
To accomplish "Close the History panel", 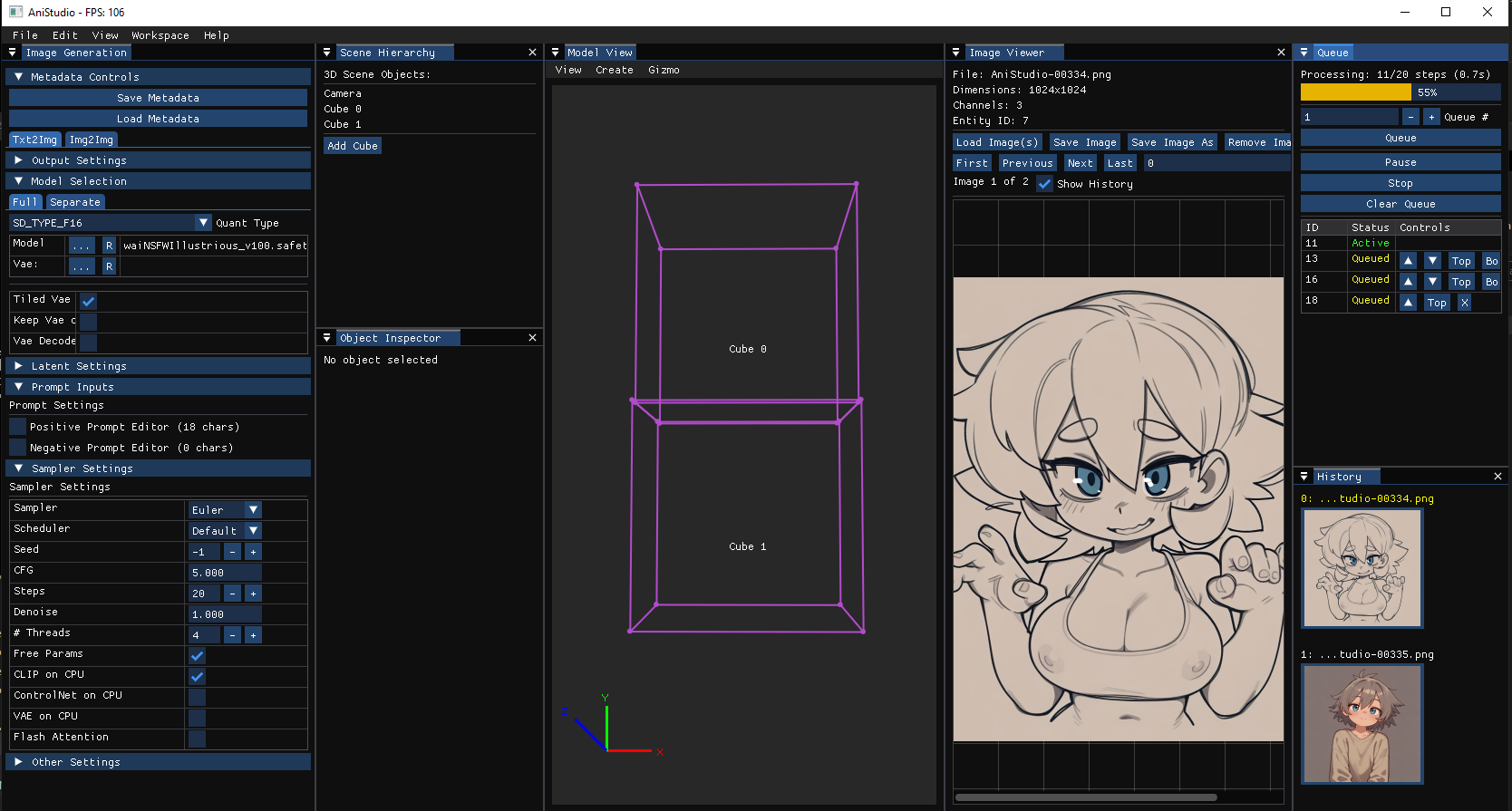I will pos(1497,477).
